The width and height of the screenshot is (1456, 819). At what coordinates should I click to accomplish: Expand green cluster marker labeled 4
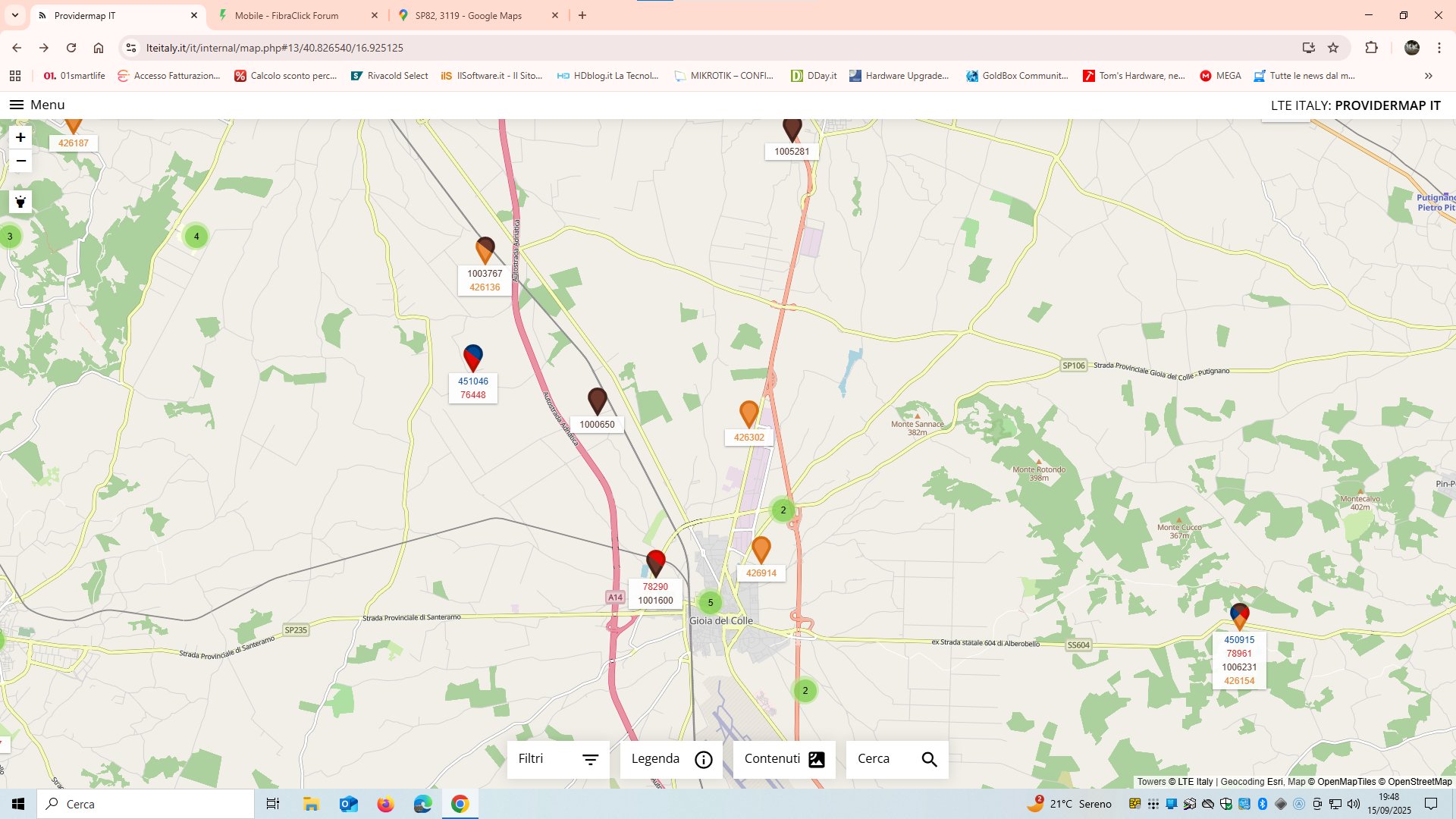(196, 237)
